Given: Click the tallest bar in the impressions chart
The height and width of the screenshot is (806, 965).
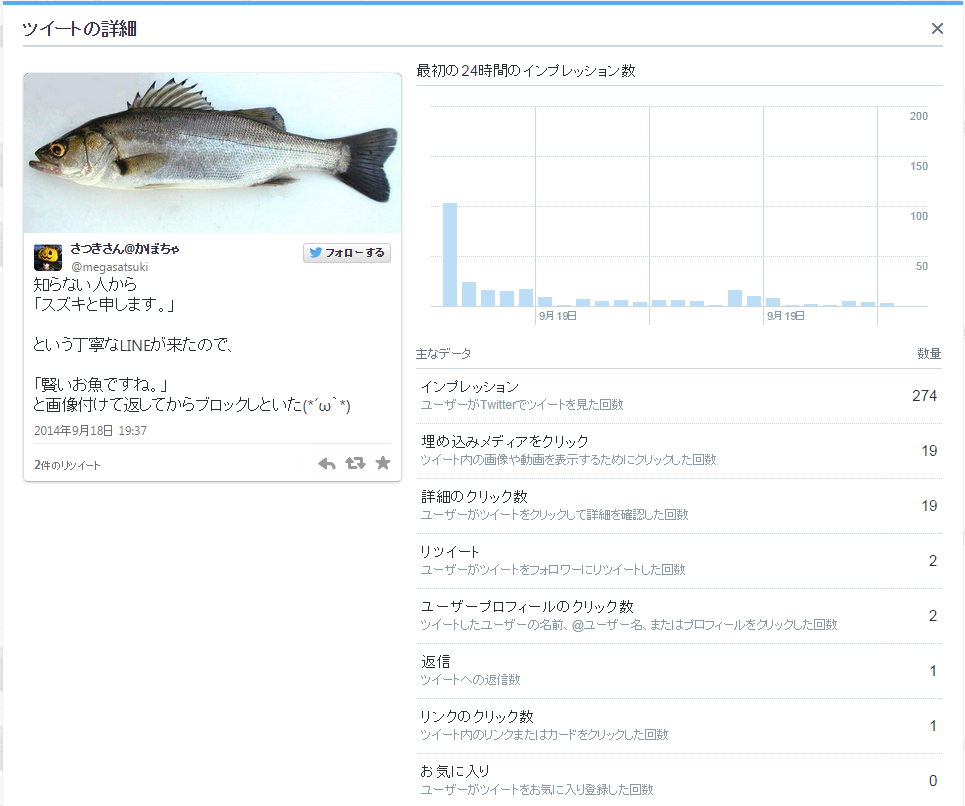Looking at the screenshot, I should pyautogui.click(x=450, y=255).
